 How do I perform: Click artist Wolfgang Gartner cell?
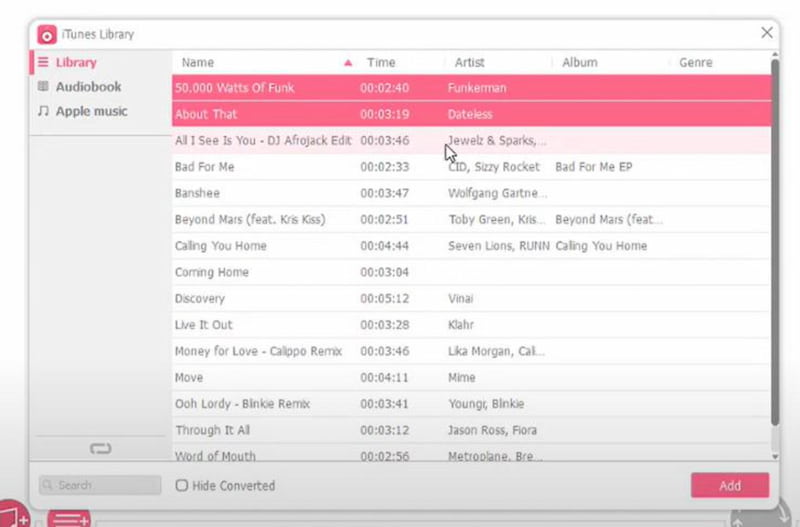tap(497, 193)
